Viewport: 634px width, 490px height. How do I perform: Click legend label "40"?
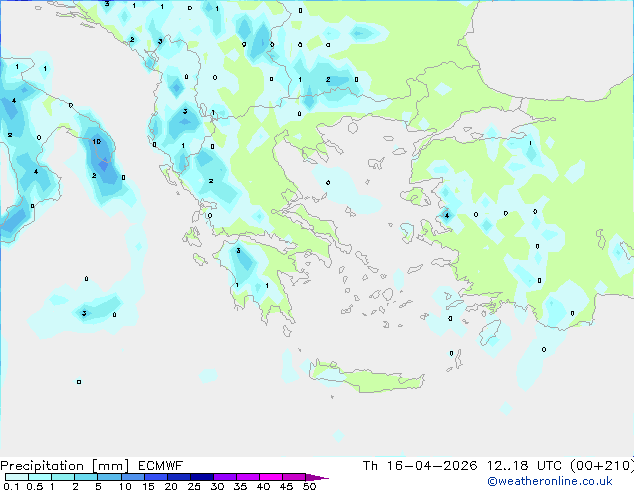pyautogui.click(x=263, y=486)
